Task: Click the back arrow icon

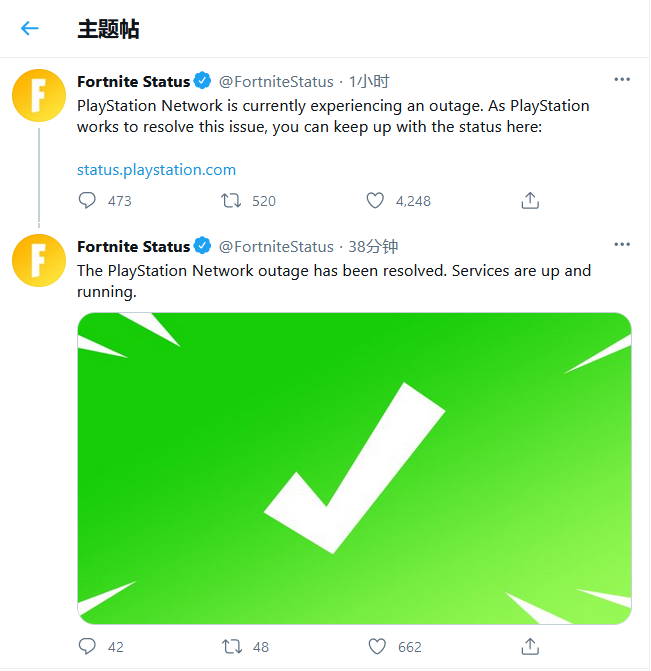Action: click(30, 28)
